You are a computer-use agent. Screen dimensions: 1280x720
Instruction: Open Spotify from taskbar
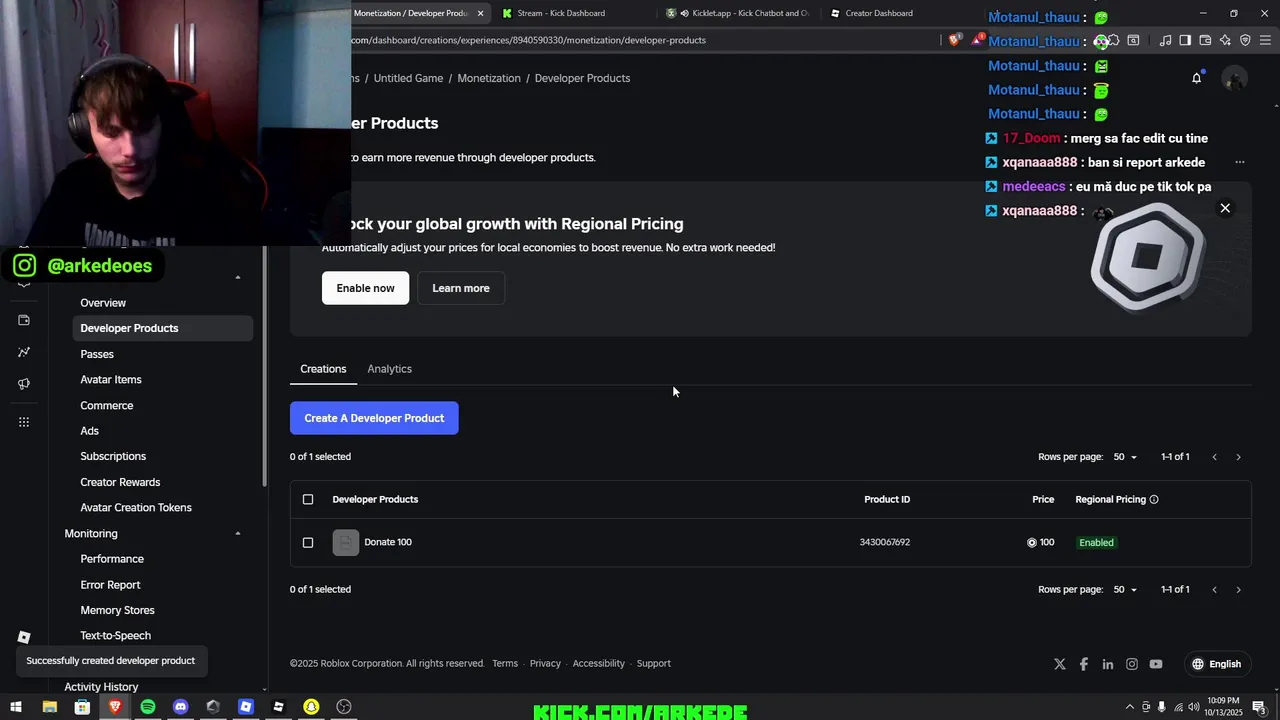[148, 707]
